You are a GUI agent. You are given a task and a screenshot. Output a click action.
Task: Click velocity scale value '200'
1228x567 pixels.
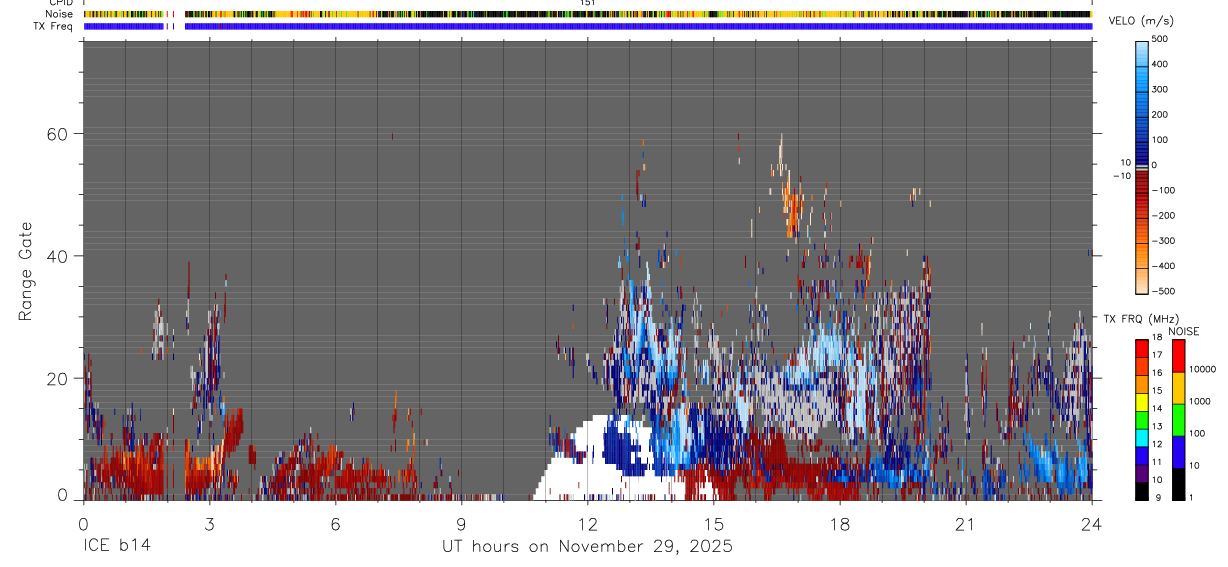(x=1160, y=115)
